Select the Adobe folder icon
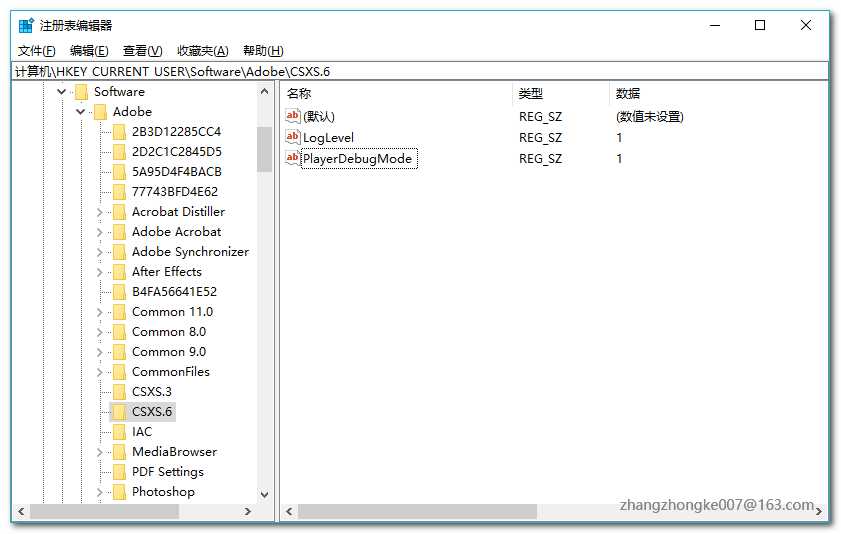The image size is (841, 534). (100, 112)
